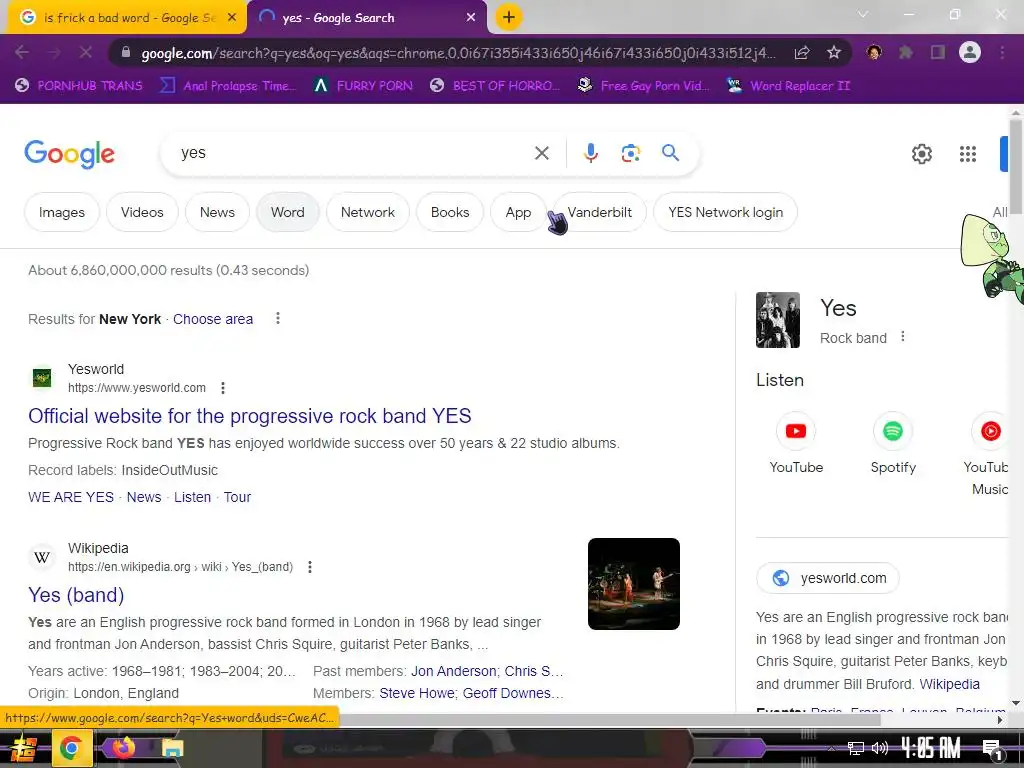The height and width of the screenshot is (768, 1024).
Task: Listen on Spotify
Action: click(x=893, y=443)
